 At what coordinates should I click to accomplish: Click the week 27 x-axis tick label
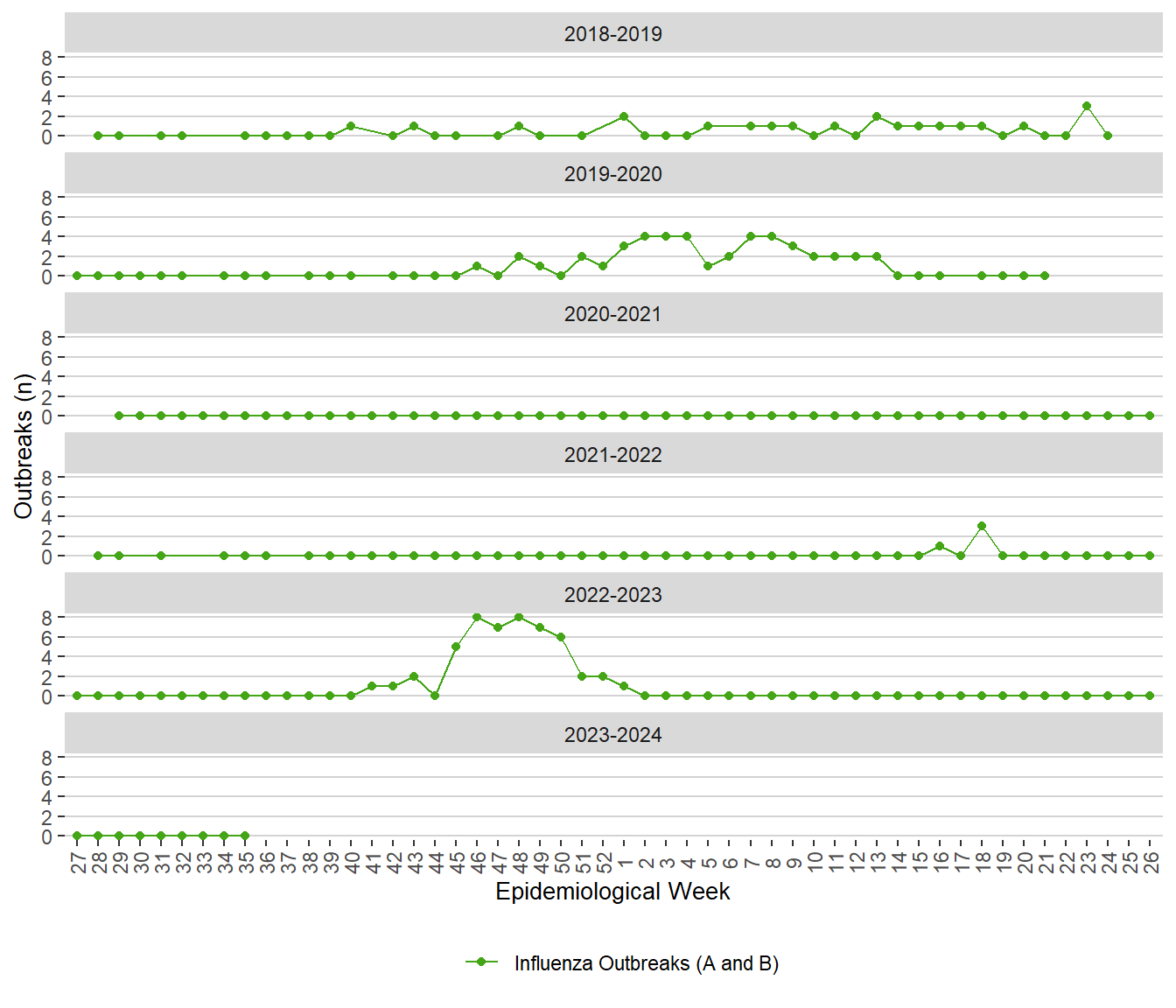click(x=78, y=862)
